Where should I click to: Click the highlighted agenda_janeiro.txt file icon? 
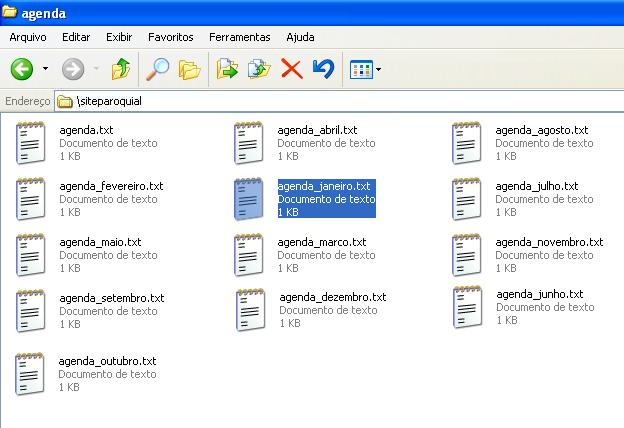pyautogui.click(x=248, y=199)
